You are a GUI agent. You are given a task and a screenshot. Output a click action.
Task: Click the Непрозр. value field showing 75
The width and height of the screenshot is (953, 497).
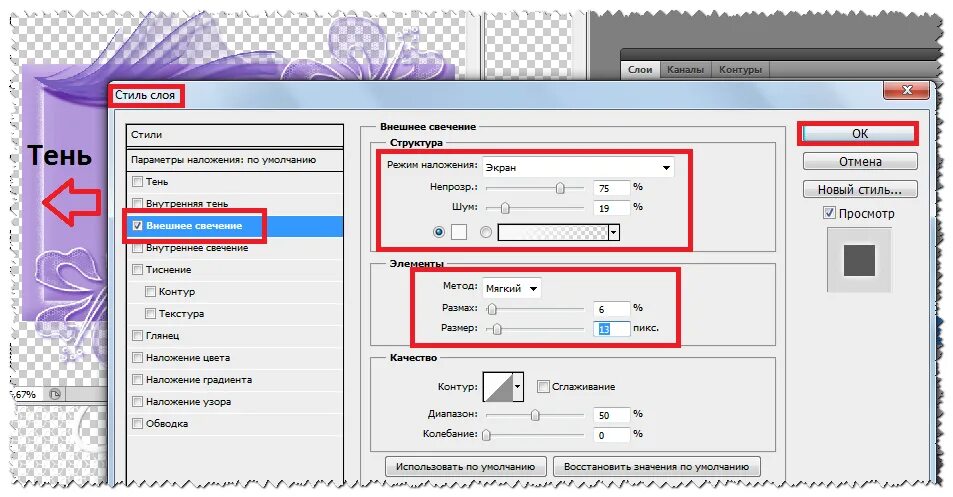pyautogui.click(x=611, y=188)
